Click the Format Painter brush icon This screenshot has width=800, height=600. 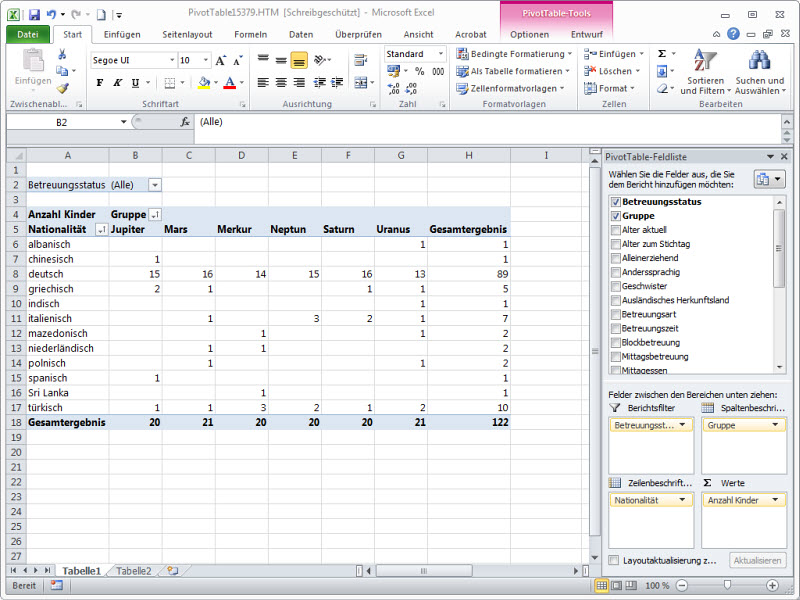pyautogui.click(x=62, y=88)
